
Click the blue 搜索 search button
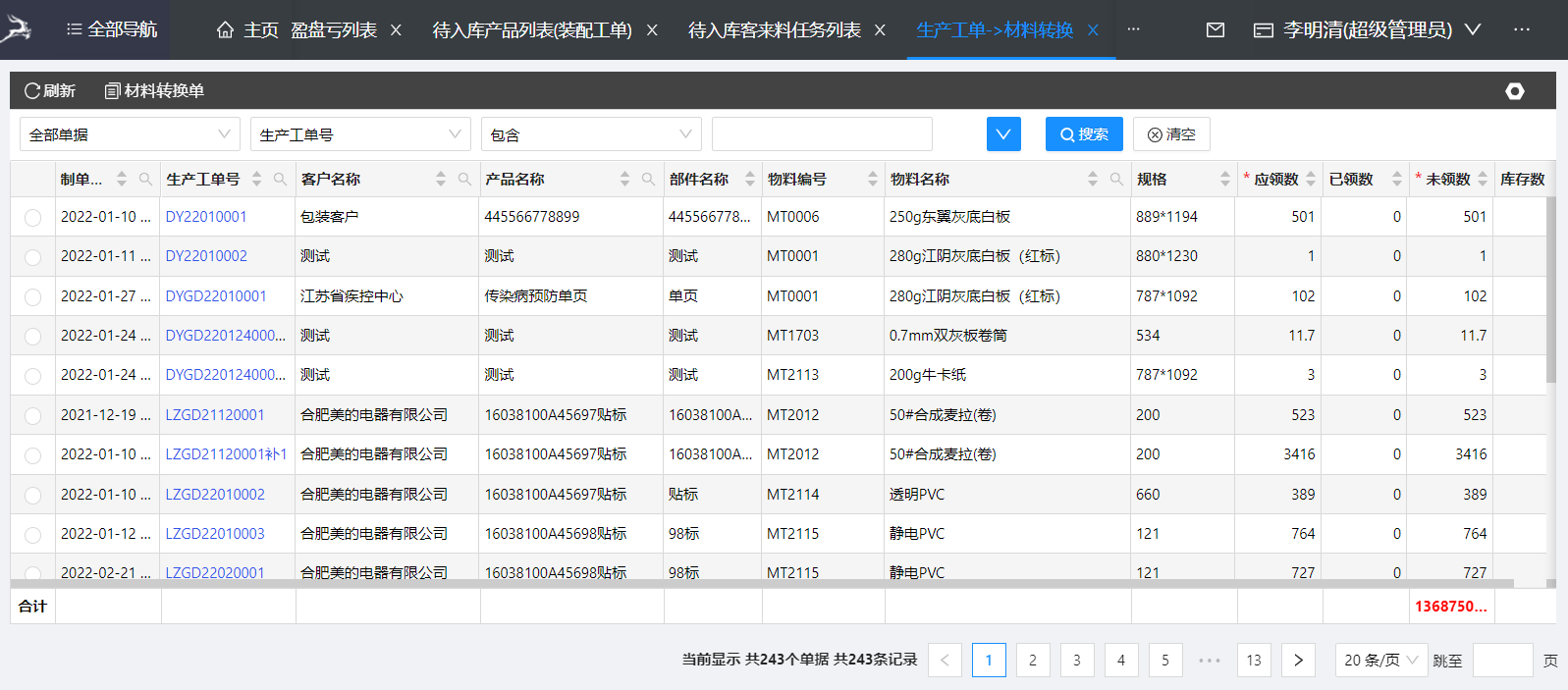(1084, 134)
